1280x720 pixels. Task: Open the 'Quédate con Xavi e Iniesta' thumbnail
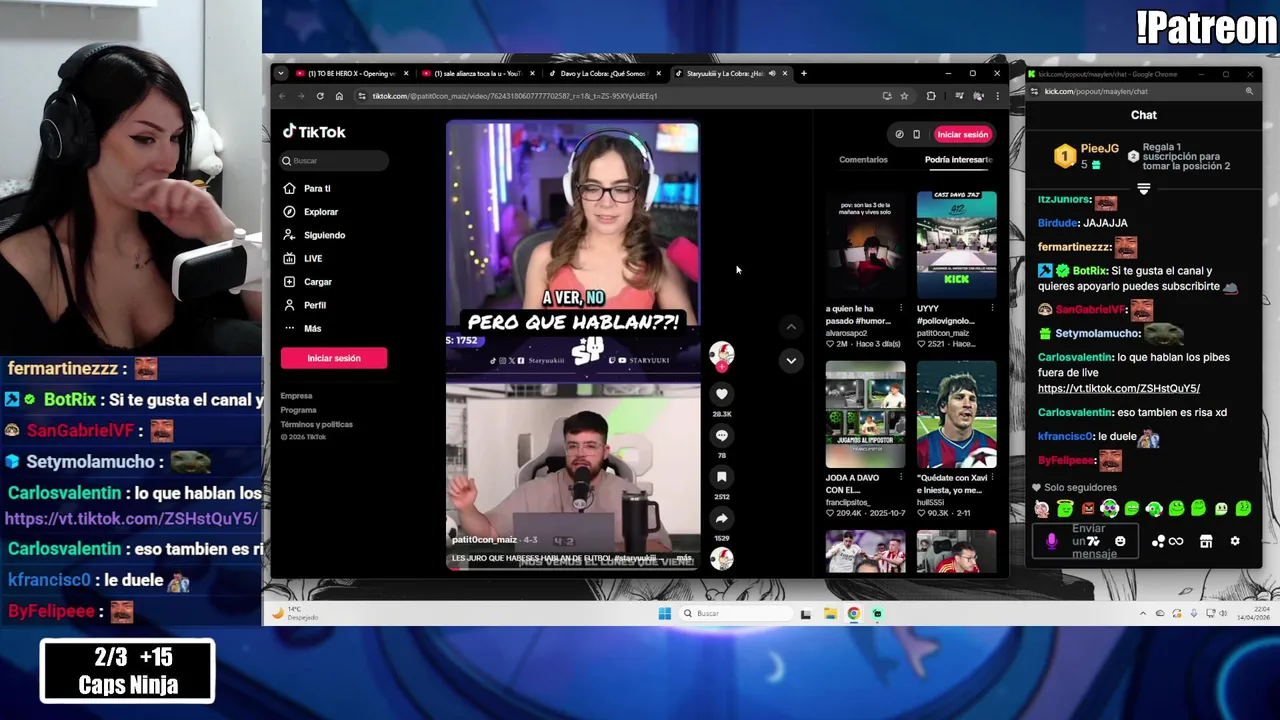pos(956,414)
